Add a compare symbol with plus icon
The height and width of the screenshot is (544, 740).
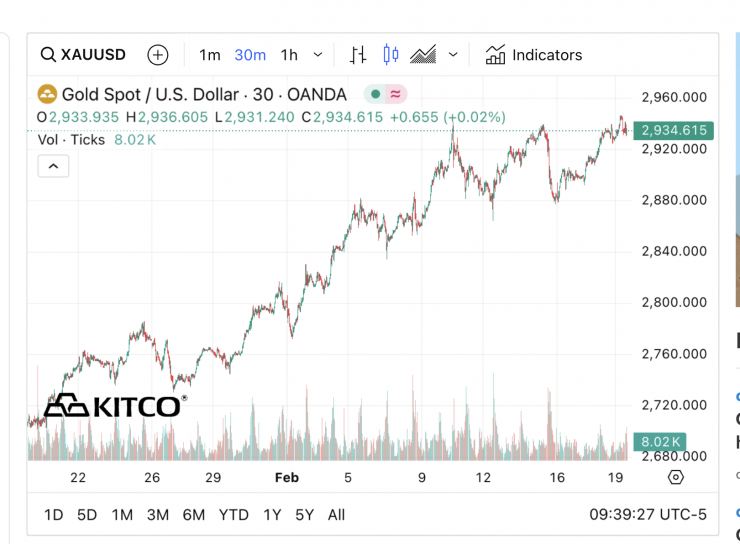pyautogui.click(x=157, y=55)
